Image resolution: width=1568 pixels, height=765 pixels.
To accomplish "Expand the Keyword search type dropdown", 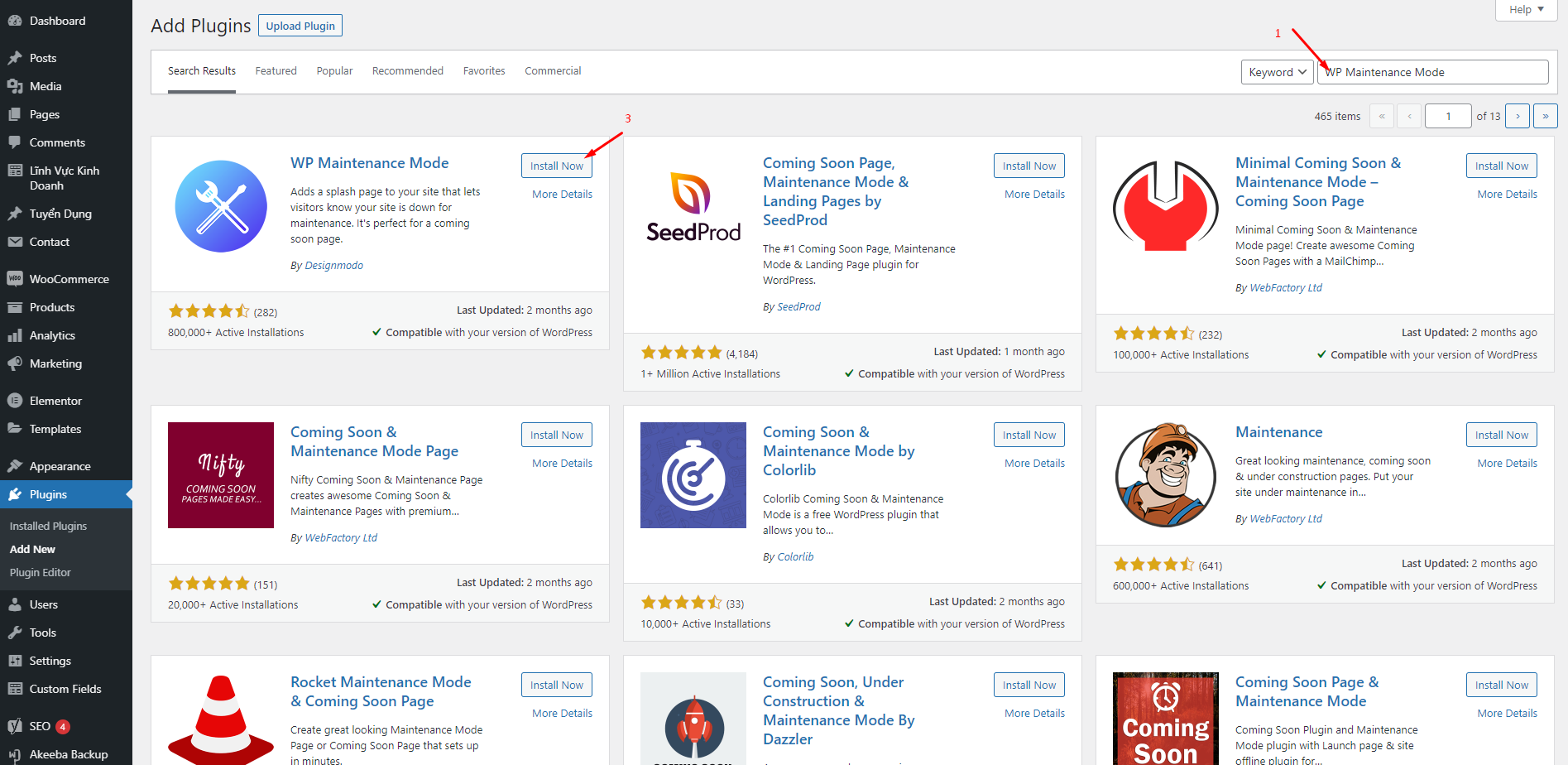I will 1277,72.
